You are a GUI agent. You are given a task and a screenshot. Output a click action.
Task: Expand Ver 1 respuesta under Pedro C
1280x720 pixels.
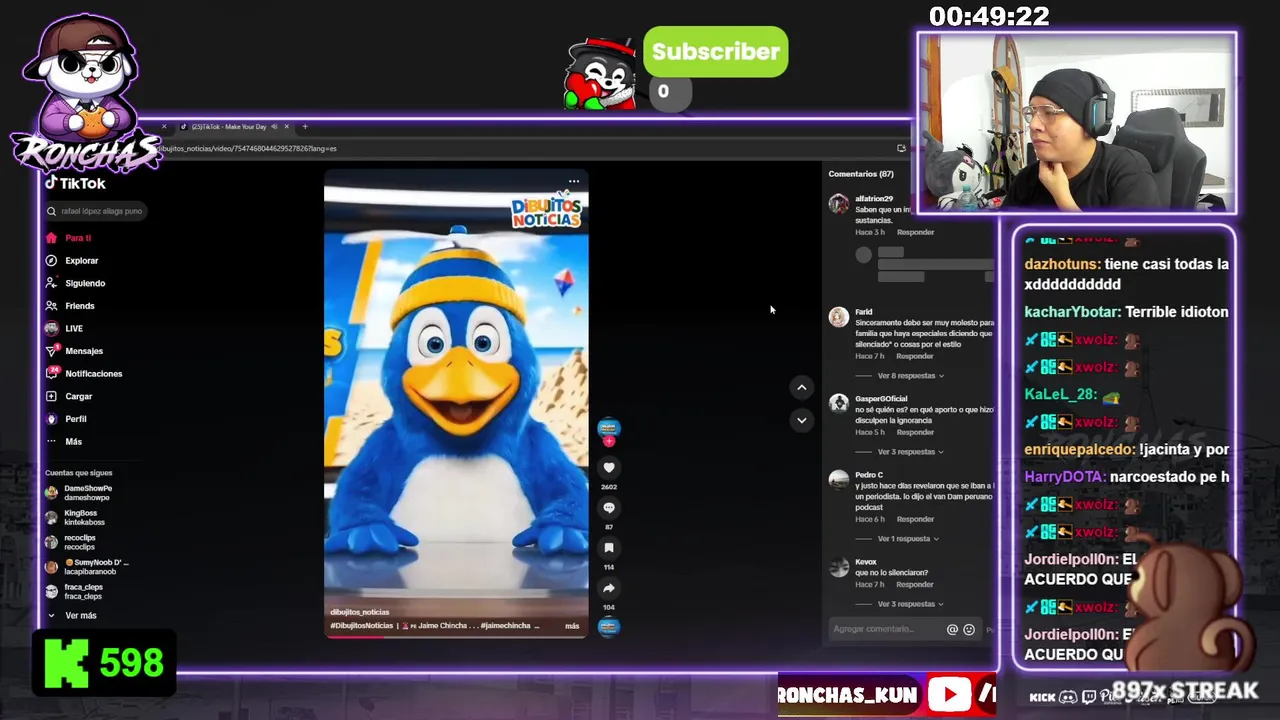pos(908,539)
